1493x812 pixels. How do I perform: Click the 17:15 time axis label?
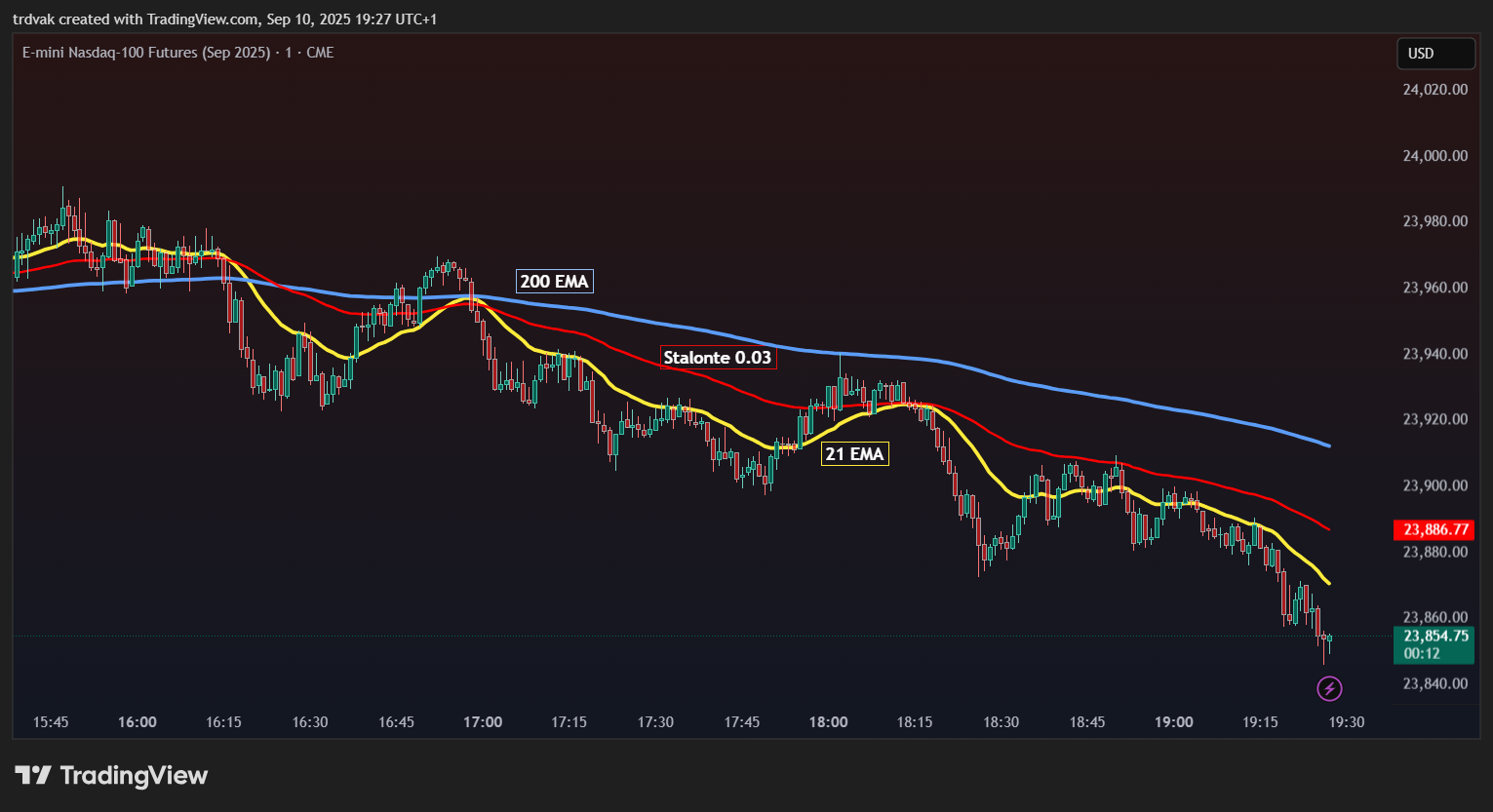tap(569, 722)
